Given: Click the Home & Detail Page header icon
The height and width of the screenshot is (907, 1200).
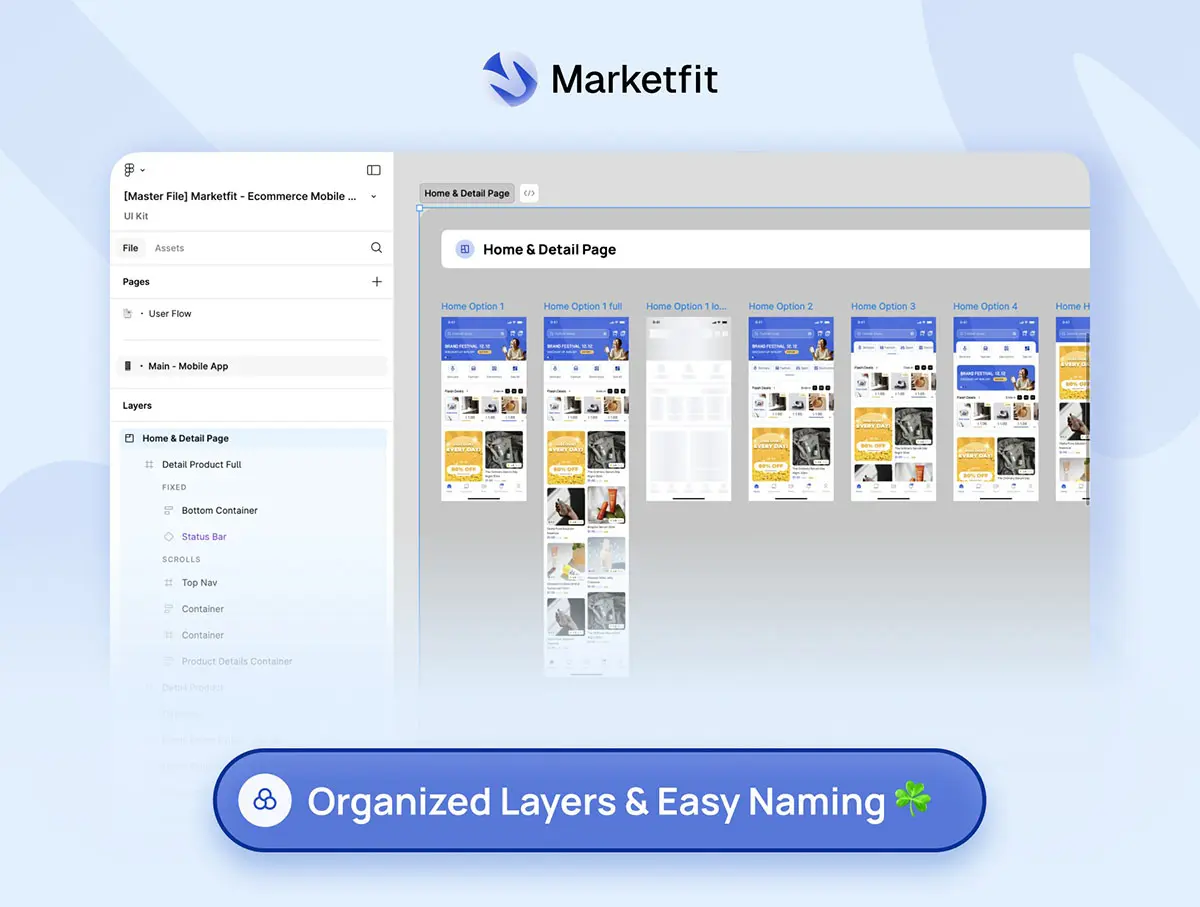Looking at the screenshot, I should click(465, 249).
